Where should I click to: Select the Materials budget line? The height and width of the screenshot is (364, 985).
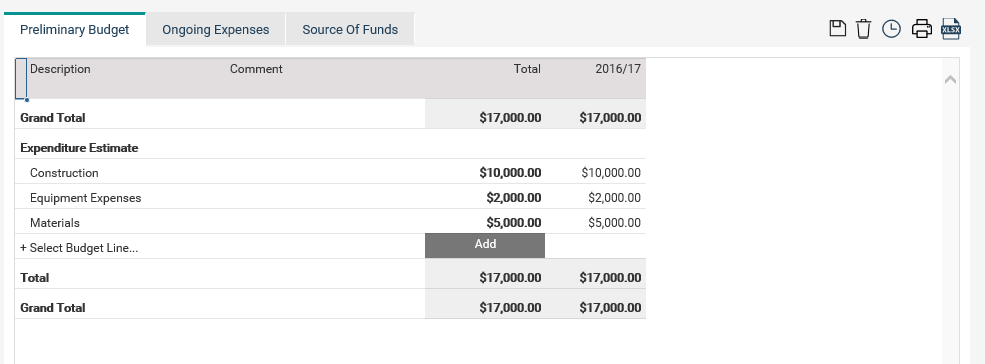tap(55, 223)
